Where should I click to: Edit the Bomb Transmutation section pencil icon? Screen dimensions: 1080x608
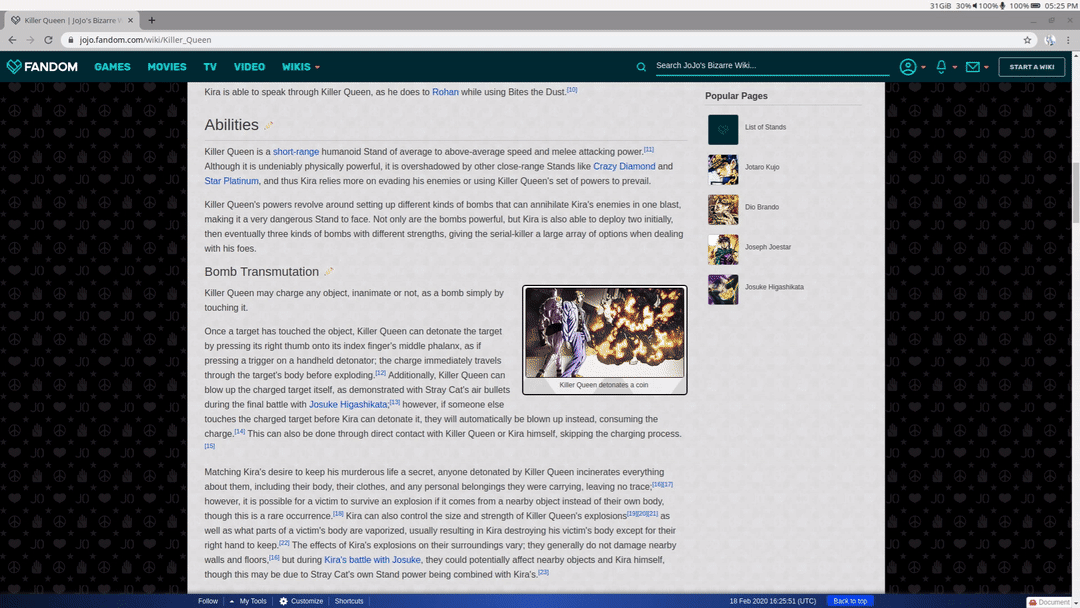329,272
